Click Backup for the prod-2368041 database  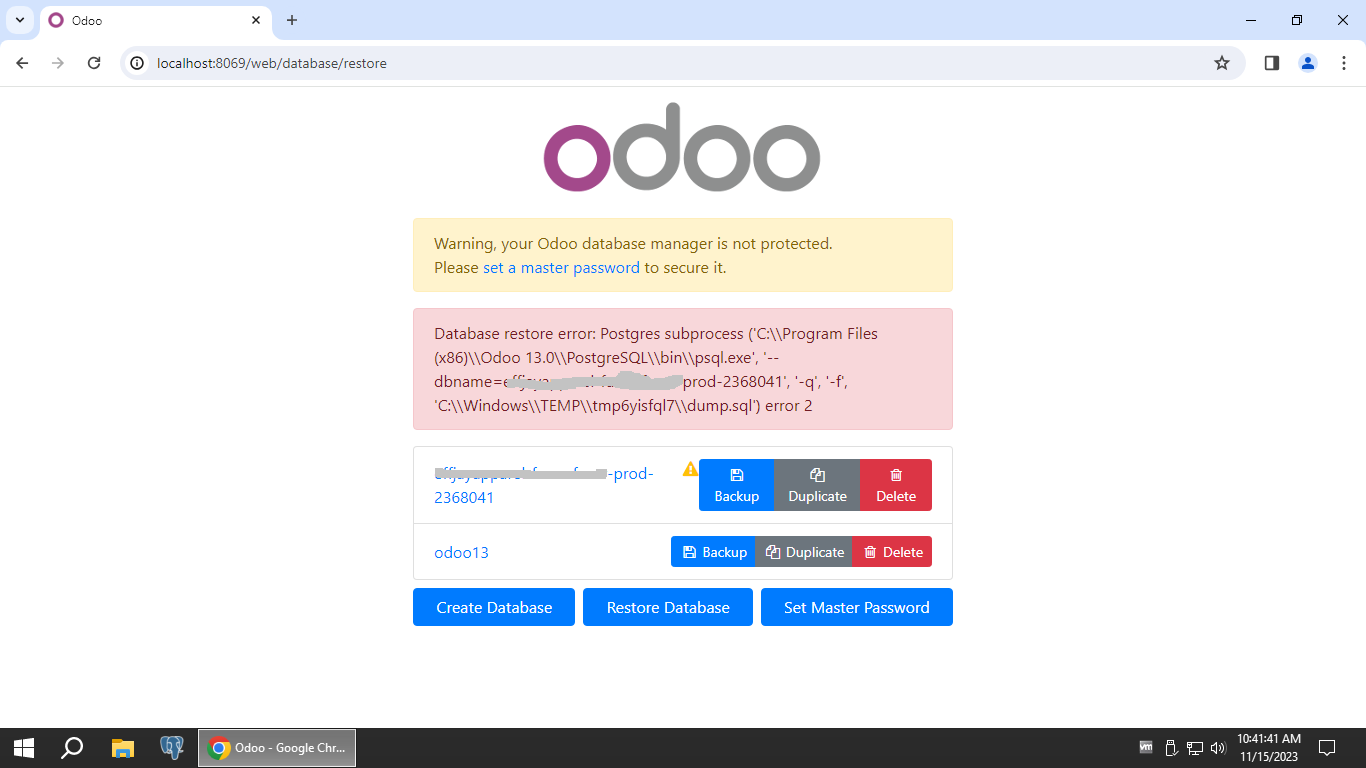(x=736, y=485)
